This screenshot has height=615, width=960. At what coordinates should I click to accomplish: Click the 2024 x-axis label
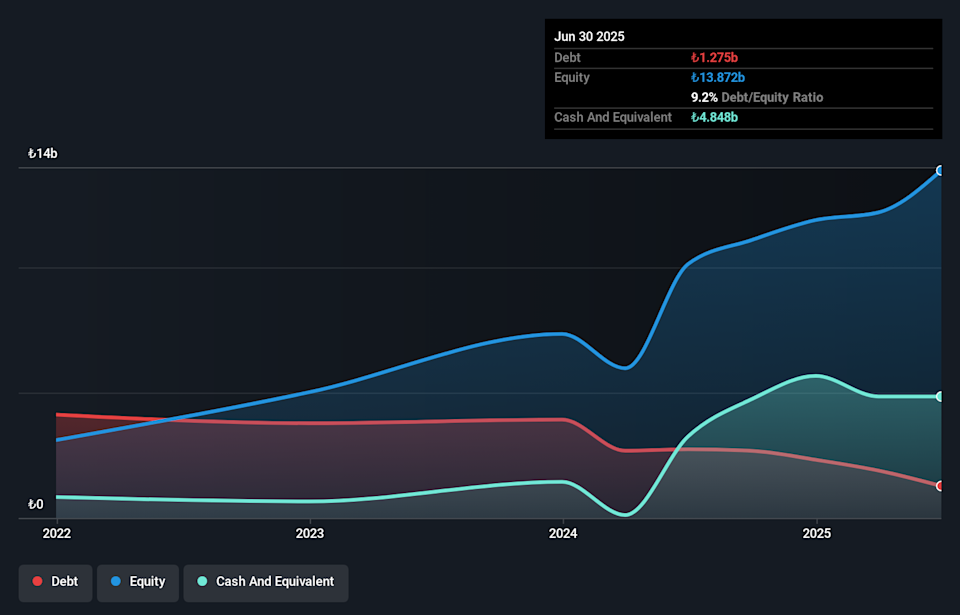563,533
